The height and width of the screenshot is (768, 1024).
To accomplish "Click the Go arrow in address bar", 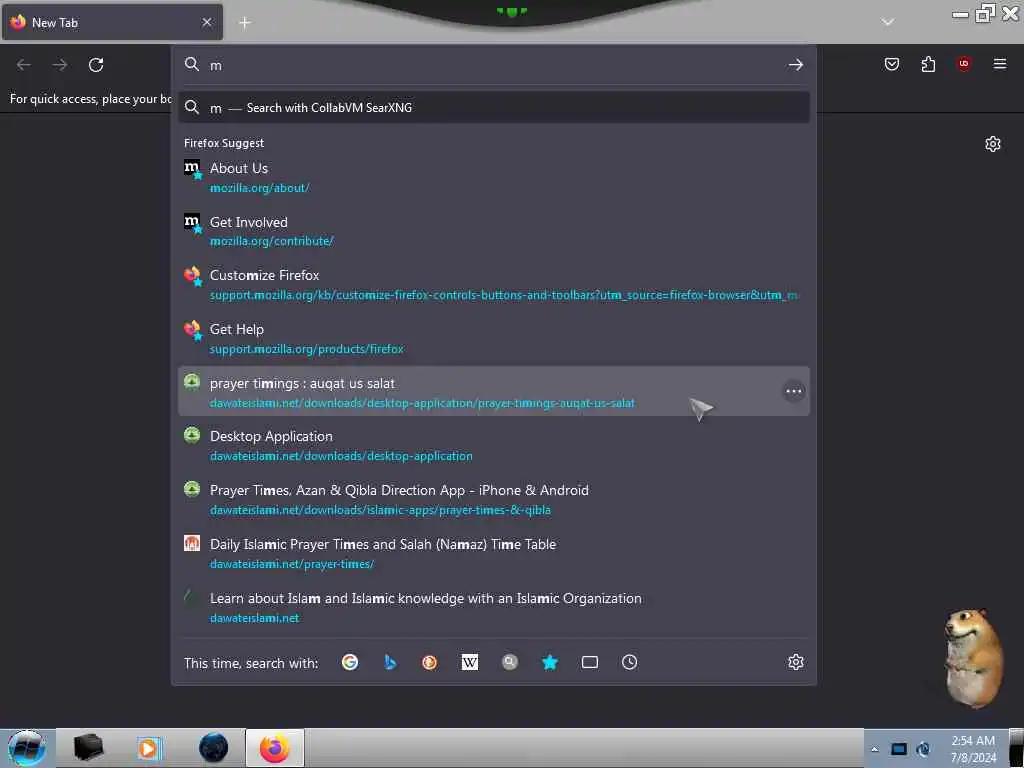I will [x=795, y=65].
